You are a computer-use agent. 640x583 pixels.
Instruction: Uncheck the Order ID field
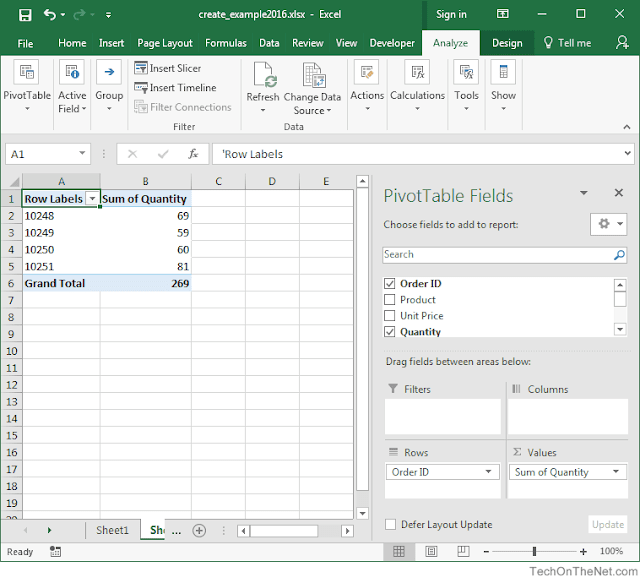[390, 283]
